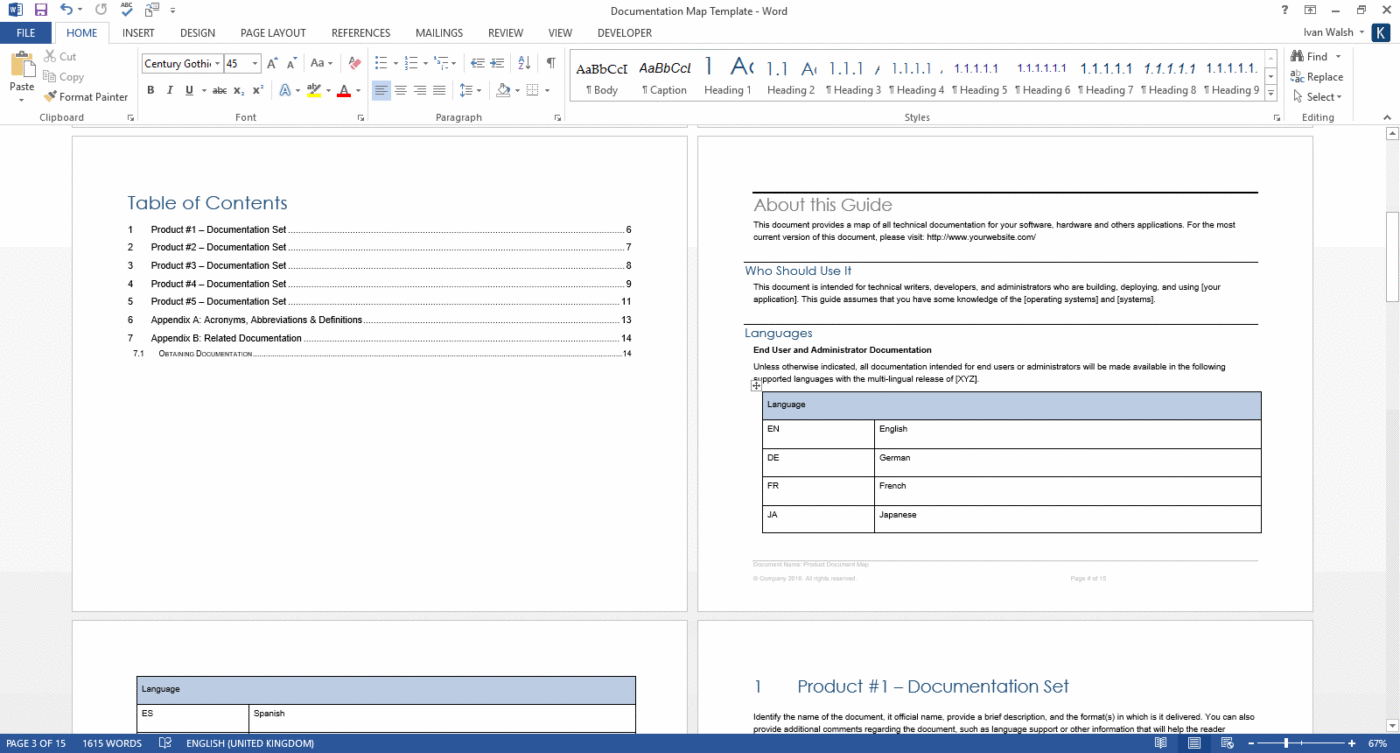Check word count showing 1615 WORDS
The image size is (1400, 753).
click(x=111, y=743)
